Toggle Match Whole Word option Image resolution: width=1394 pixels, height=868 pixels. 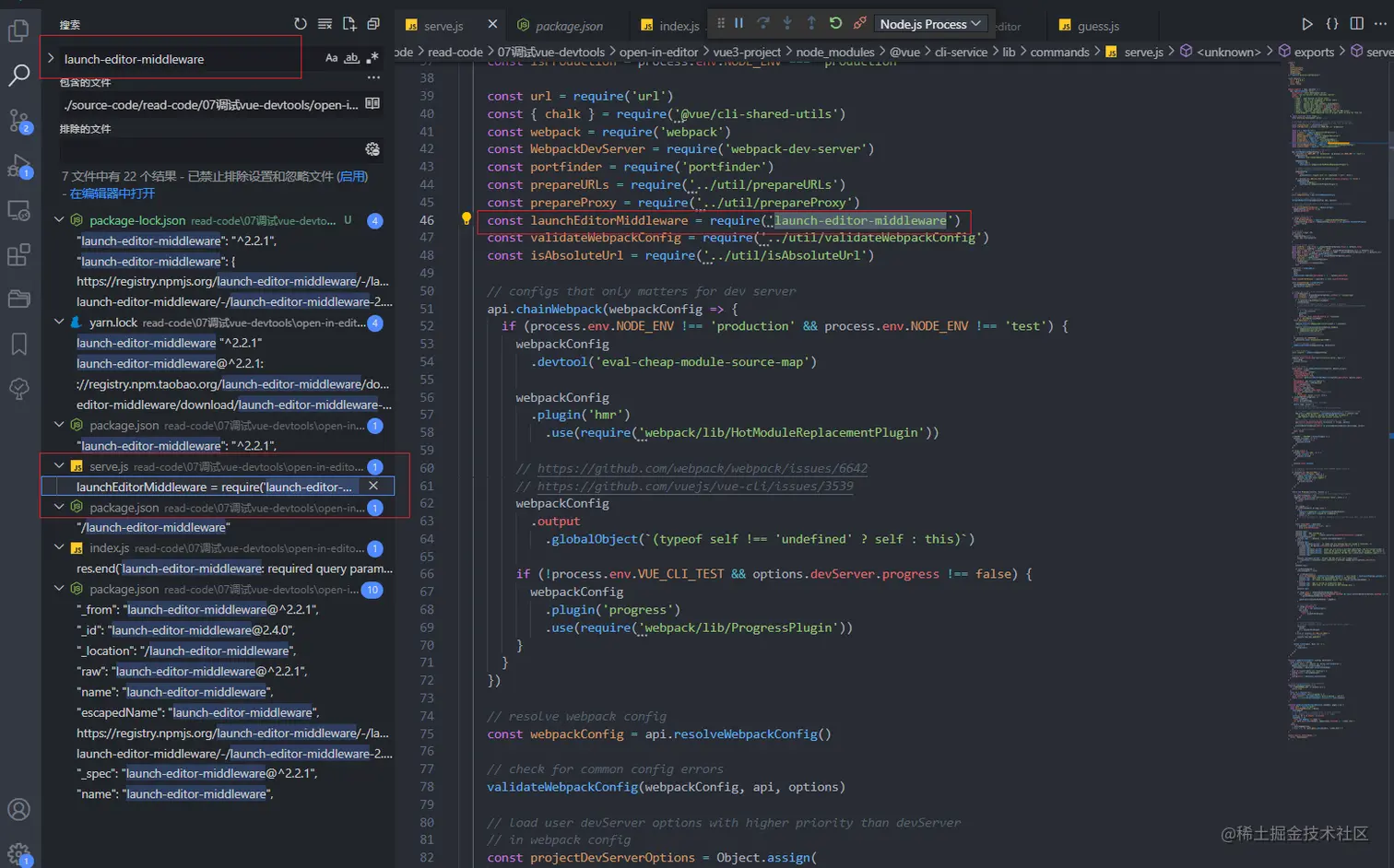(351, 58)
